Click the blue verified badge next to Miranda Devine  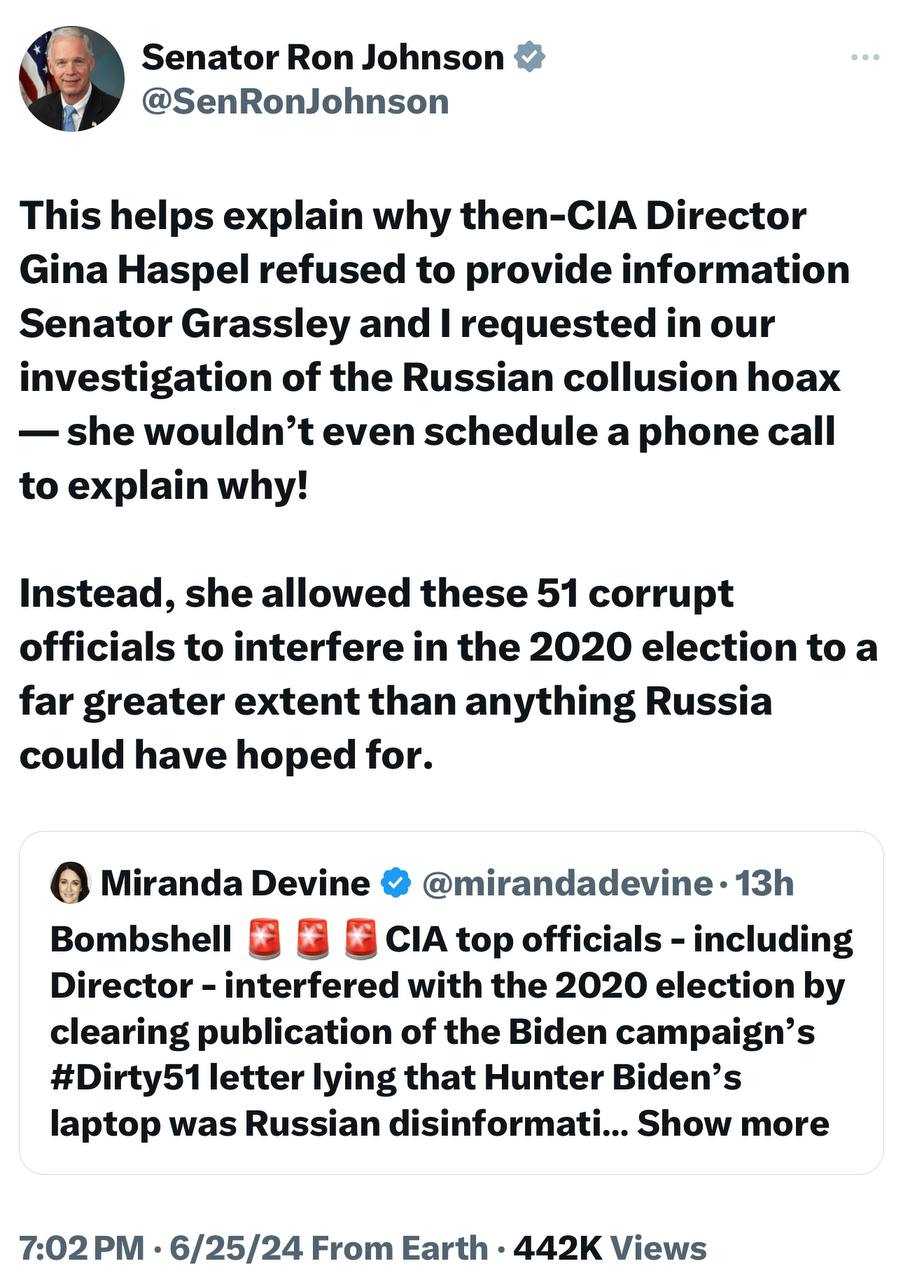396,883
